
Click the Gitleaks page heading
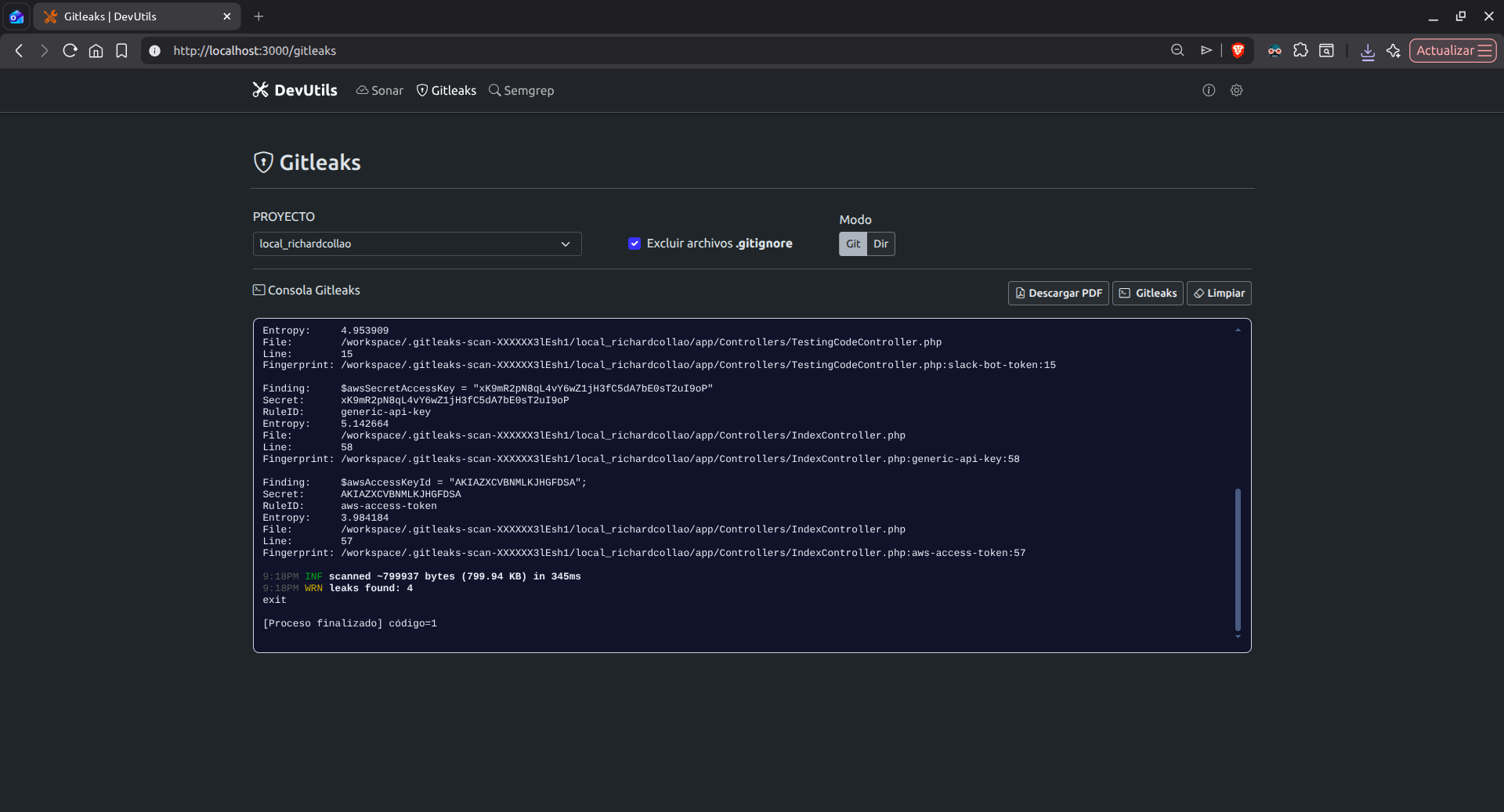click(x=307, y=162)
